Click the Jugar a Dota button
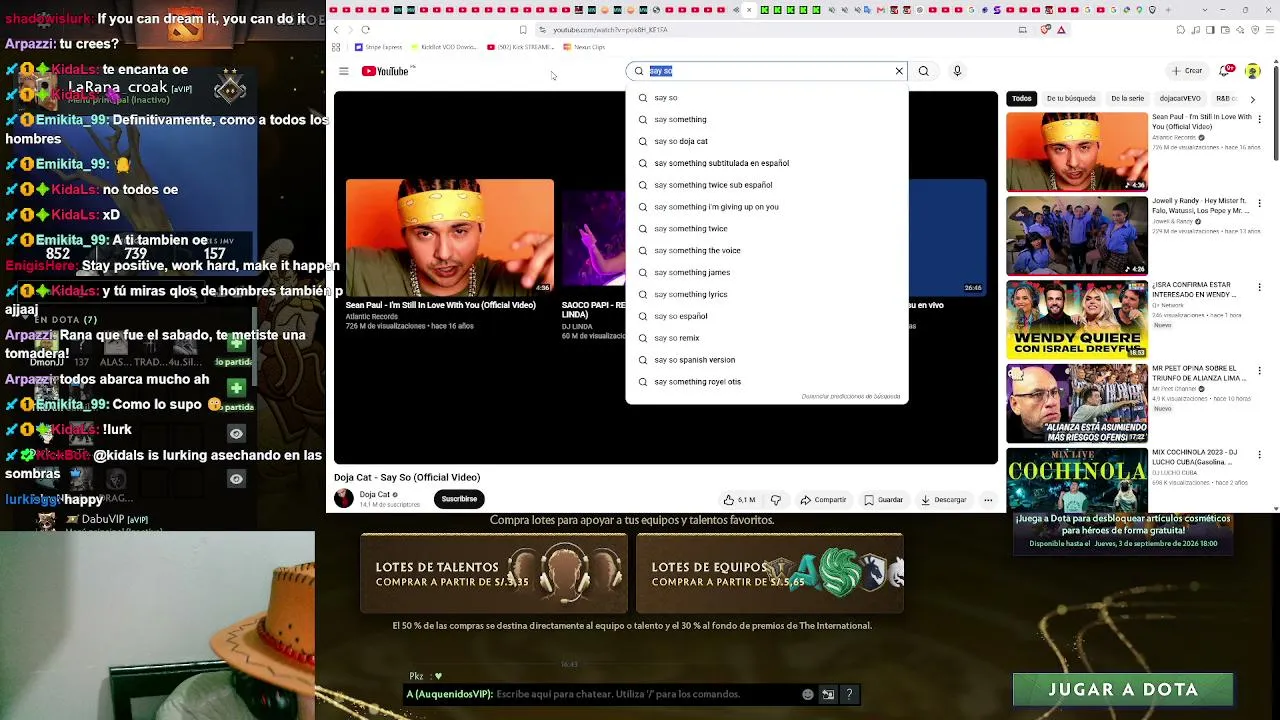 click(1123, 690)
